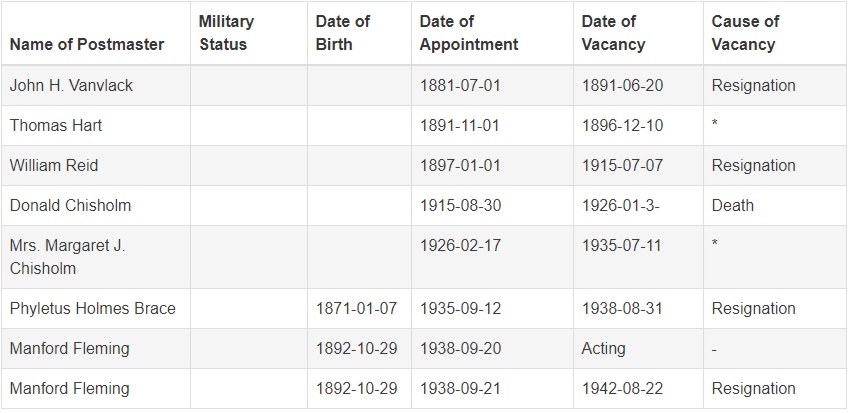Select the John H. Vanvlack name cell
The height and width of the screenshot is (413, 851).
tap(71, 86)
